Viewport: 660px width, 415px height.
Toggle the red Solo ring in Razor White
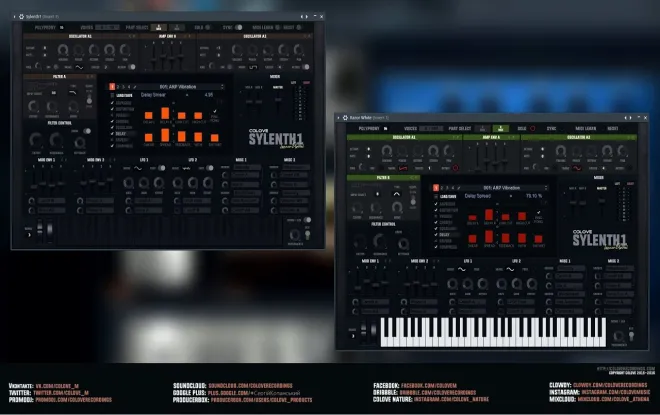click(x=532, y=128)
